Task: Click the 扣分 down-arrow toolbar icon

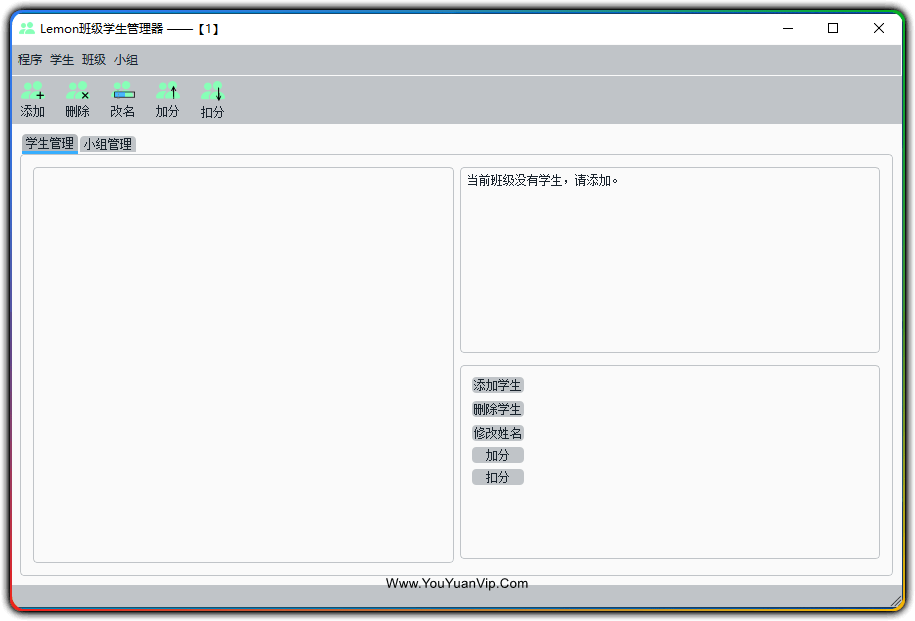Action: click(212, 92)
